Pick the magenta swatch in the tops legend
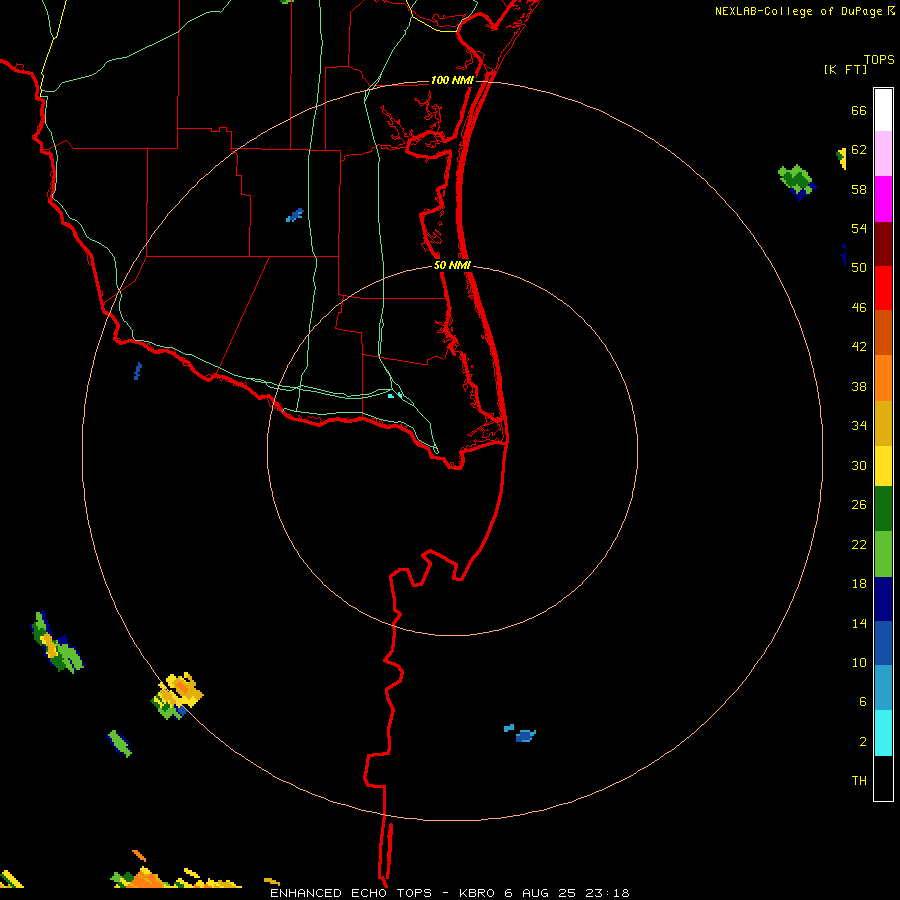Screen dimensions: 900x900 click(883, 199)
